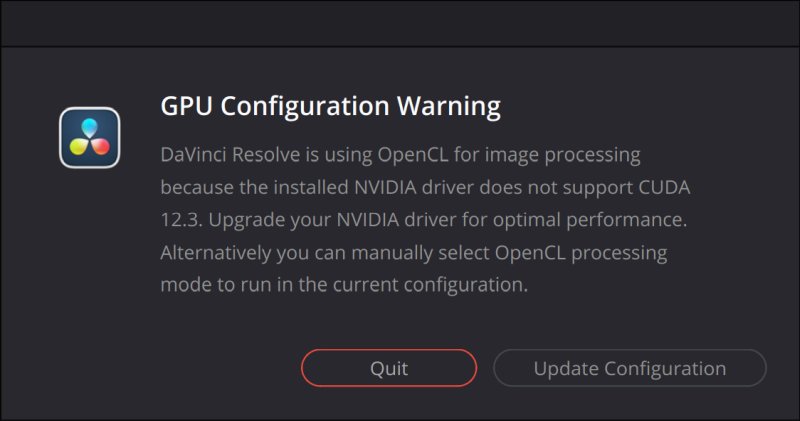Image resolution: width=800 pixels, height=421 pixels.
Task: Click the red droplet in the Resolve logo
Action: [x=102, y=147]
